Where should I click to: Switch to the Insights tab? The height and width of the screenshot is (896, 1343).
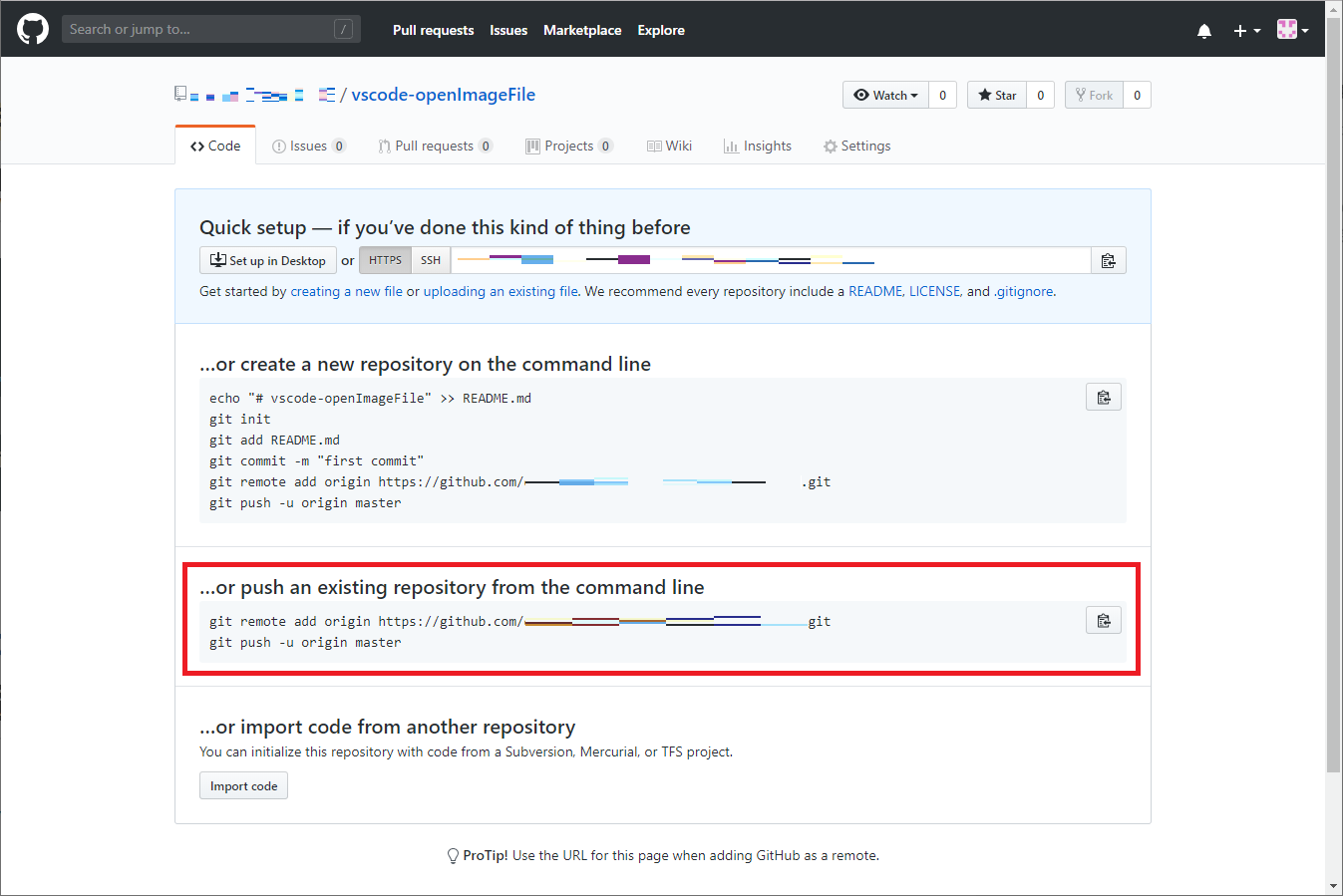point(758,146)
